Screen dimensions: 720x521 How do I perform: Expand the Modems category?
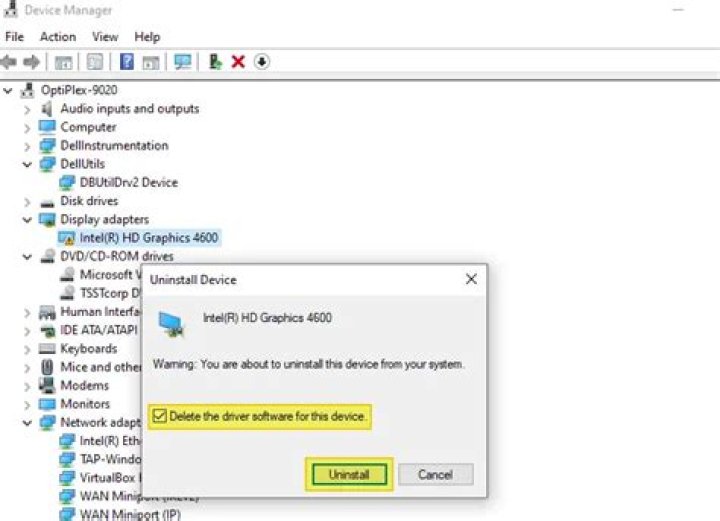(x=27, y=387)
